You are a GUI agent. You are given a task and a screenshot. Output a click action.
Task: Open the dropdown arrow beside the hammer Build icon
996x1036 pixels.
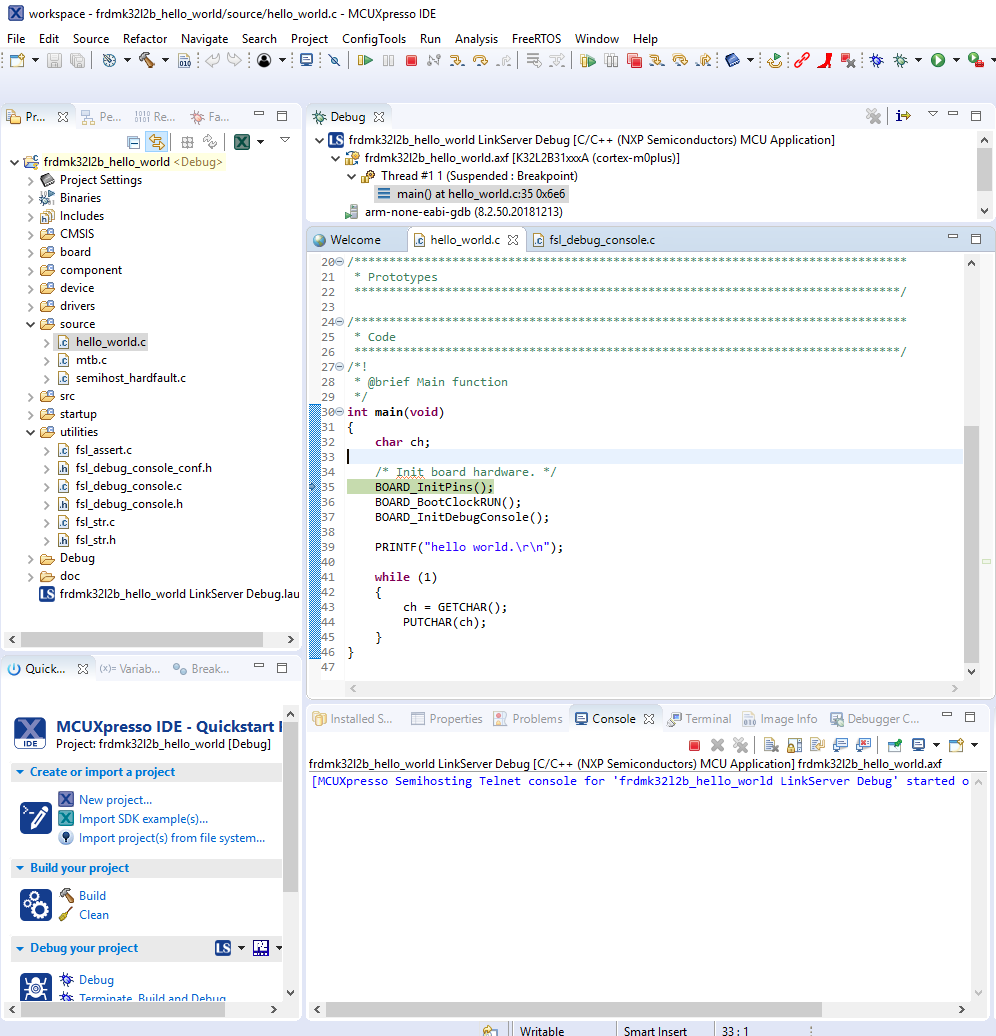point(165,61)
